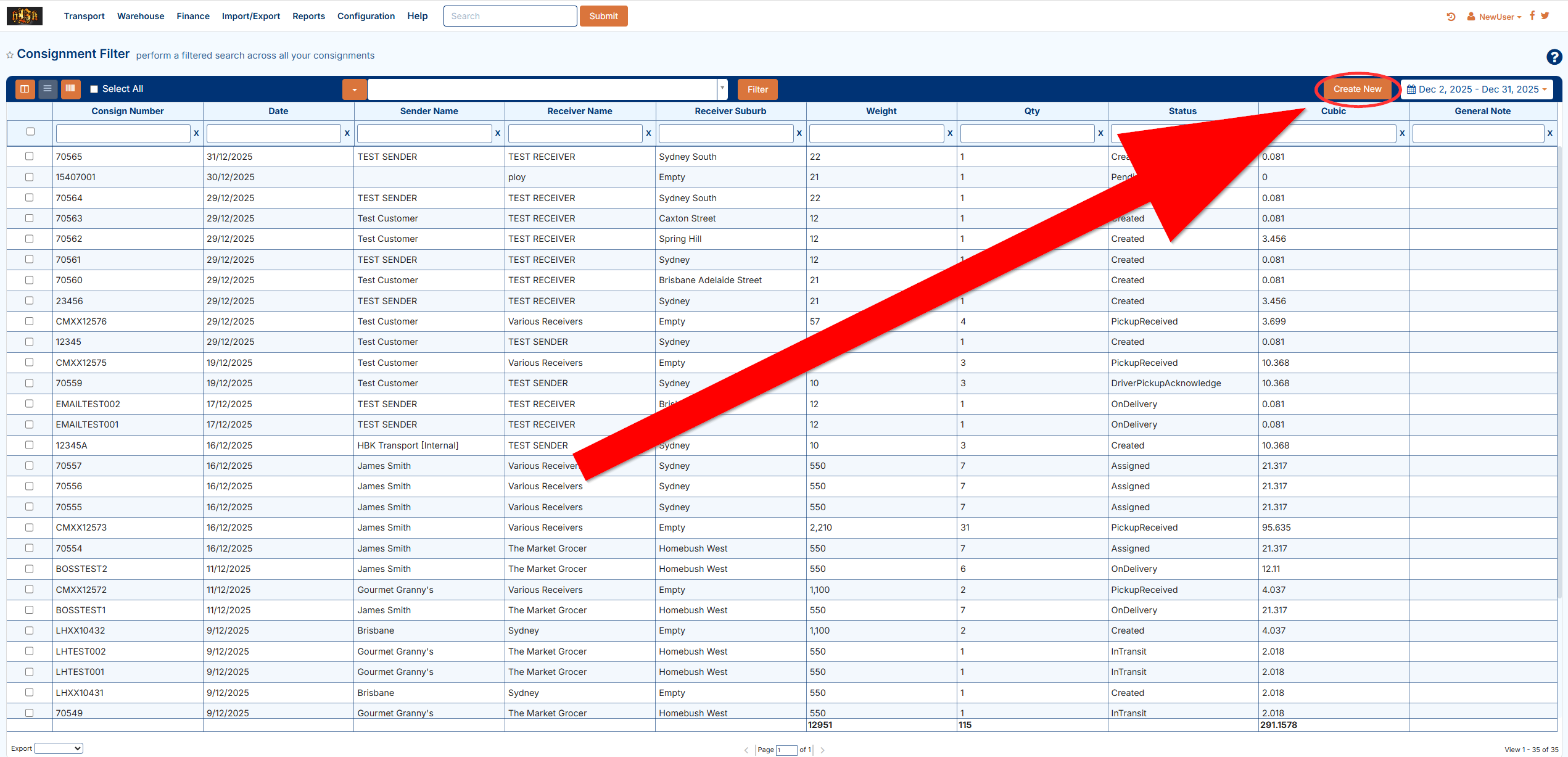1568x757 pixels.
Task: Click the barcode view icon
Action: [70, 89]
